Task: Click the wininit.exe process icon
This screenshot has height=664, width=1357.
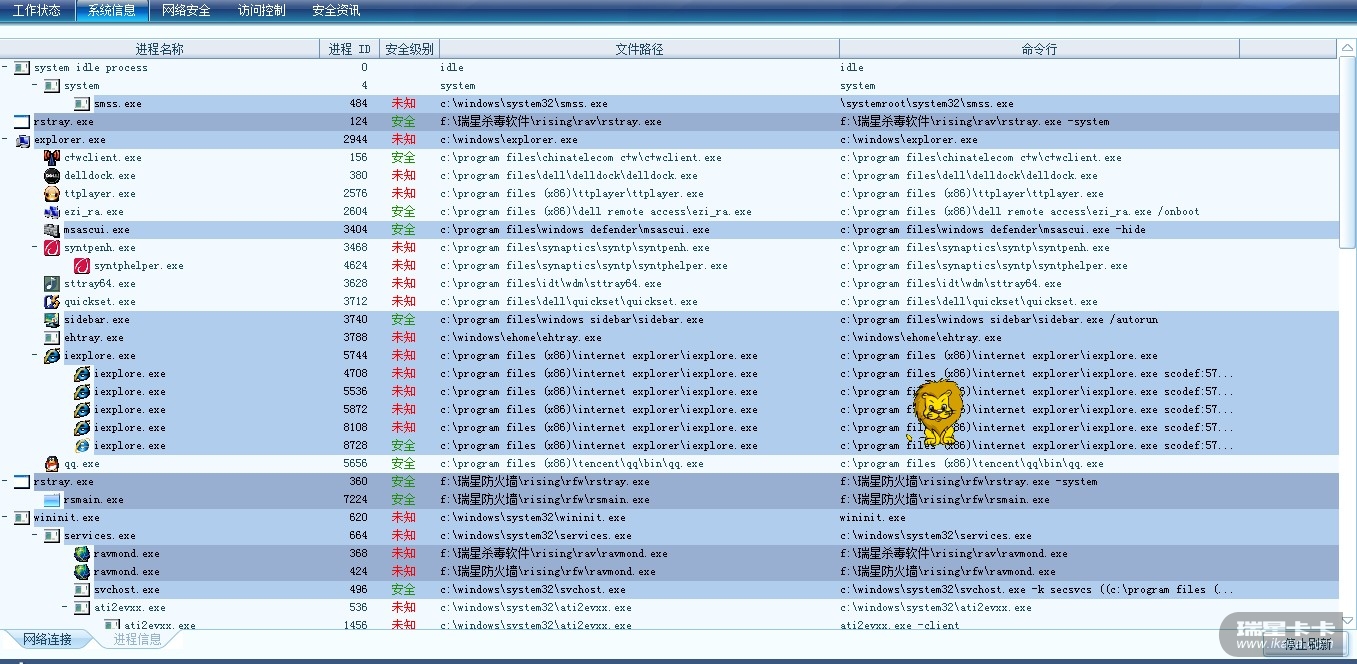Action: 22,518
